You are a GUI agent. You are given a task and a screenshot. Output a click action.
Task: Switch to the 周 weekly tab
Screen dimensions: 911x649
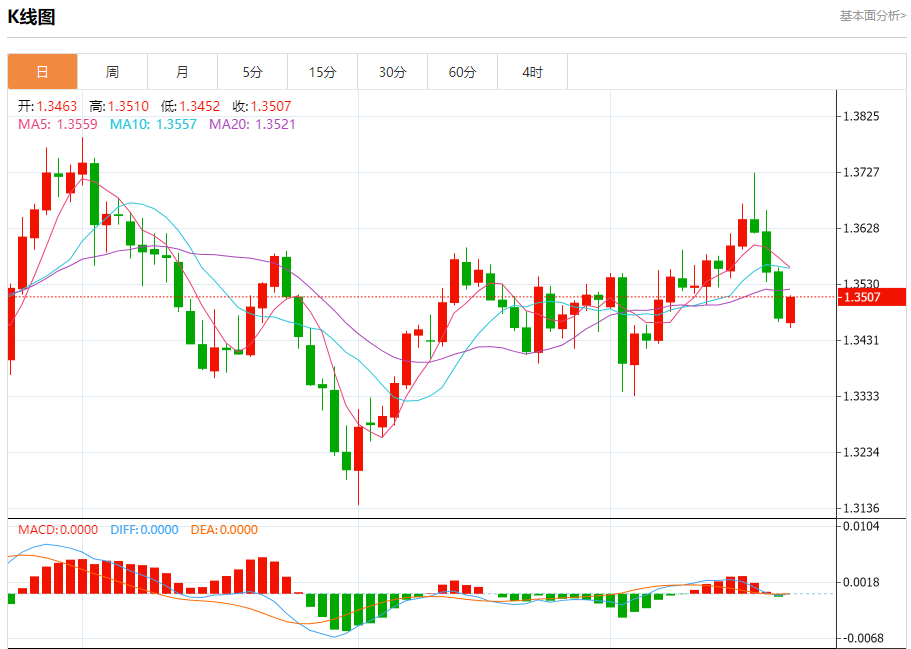click(112, 72)
